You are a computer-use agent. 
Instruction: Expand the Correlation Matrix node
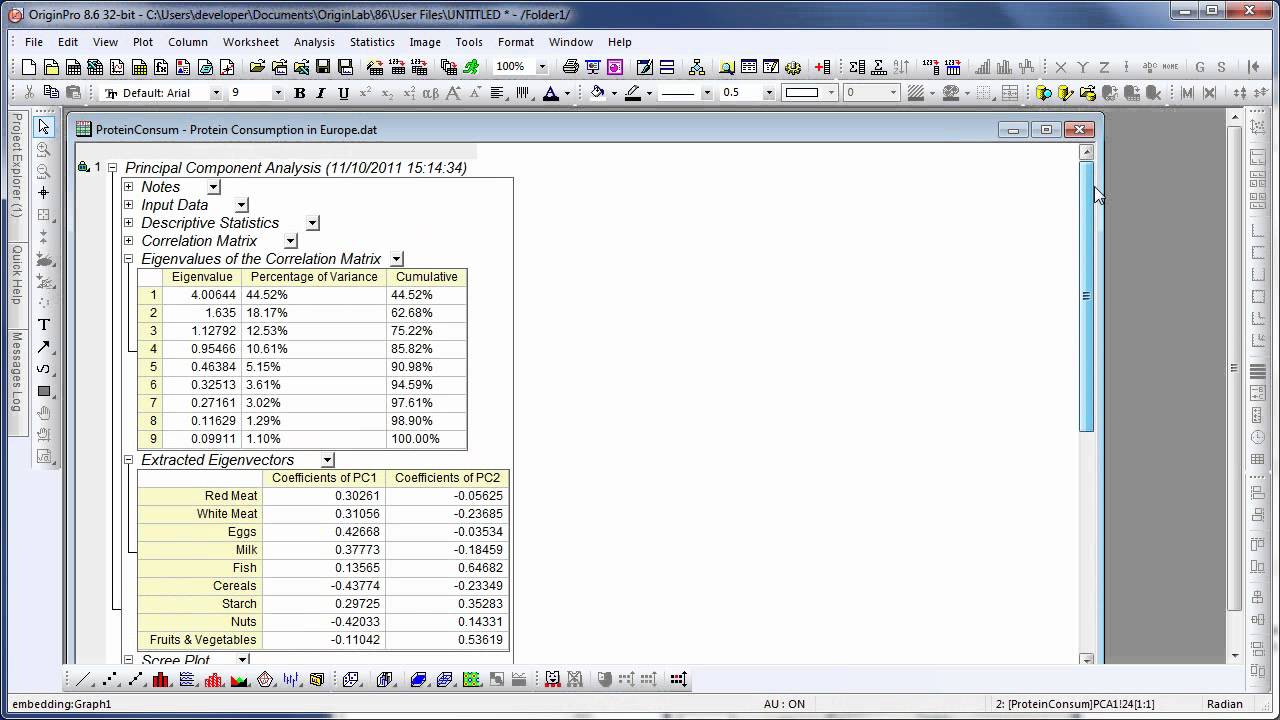128,241
